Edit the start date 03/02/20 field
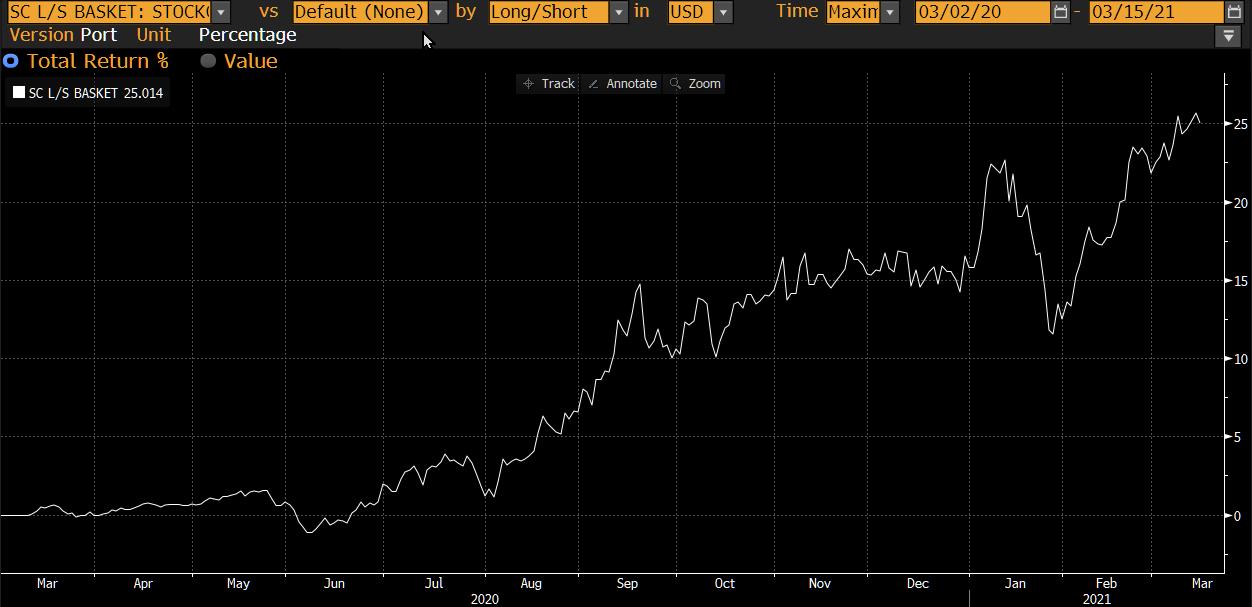The width and height of the screenshot is (1252, 607). click(x=982, y=12)
